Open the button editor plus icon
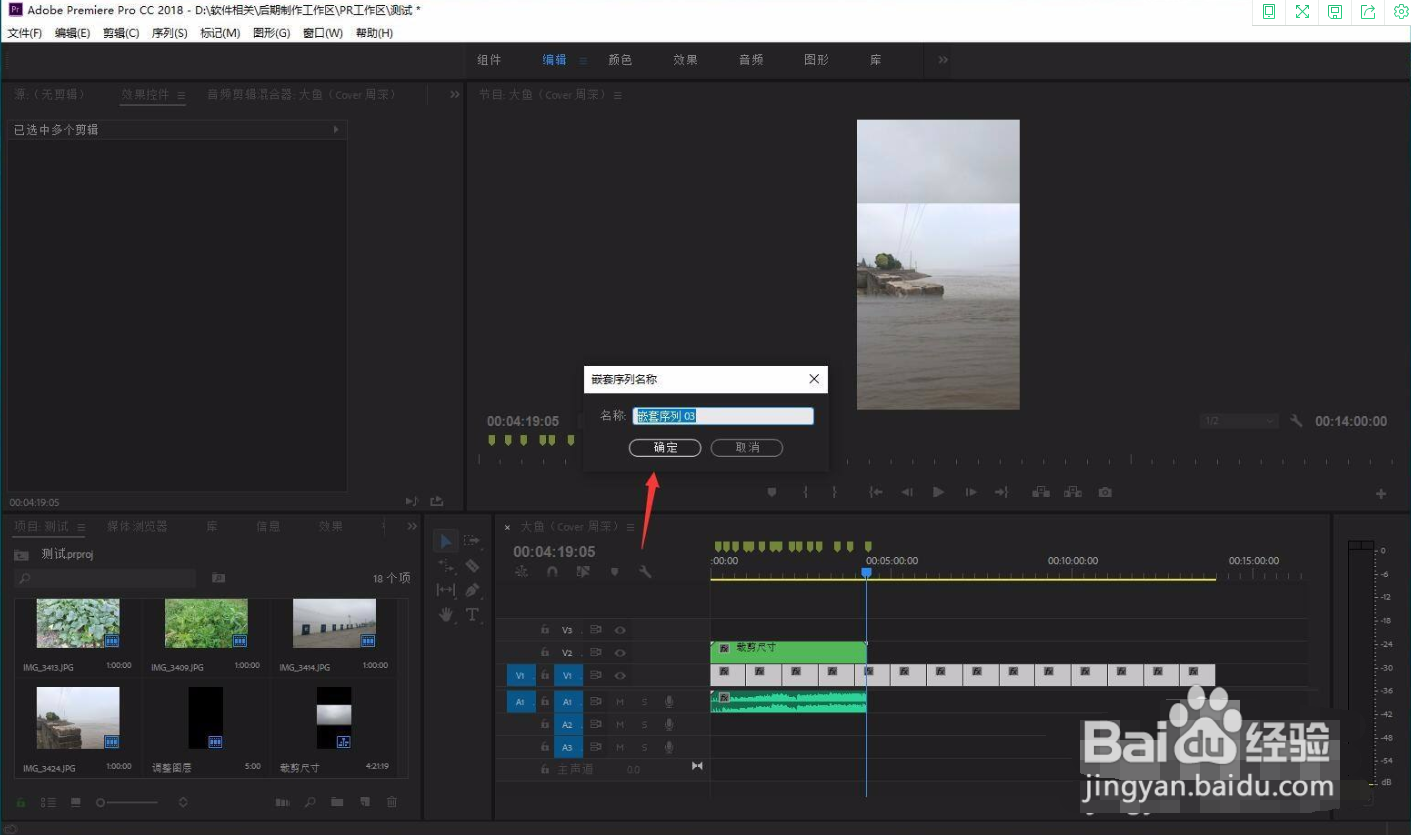 [x=1381, y=494]
